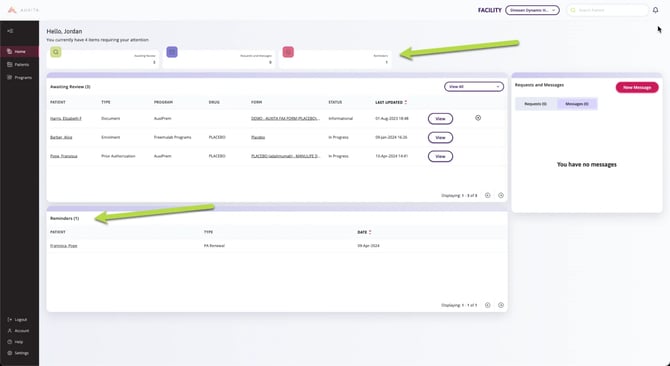The image size is (670, 366).
Task: Collapse the sidebar with the menu toggle icon
Action: (10, 31)
